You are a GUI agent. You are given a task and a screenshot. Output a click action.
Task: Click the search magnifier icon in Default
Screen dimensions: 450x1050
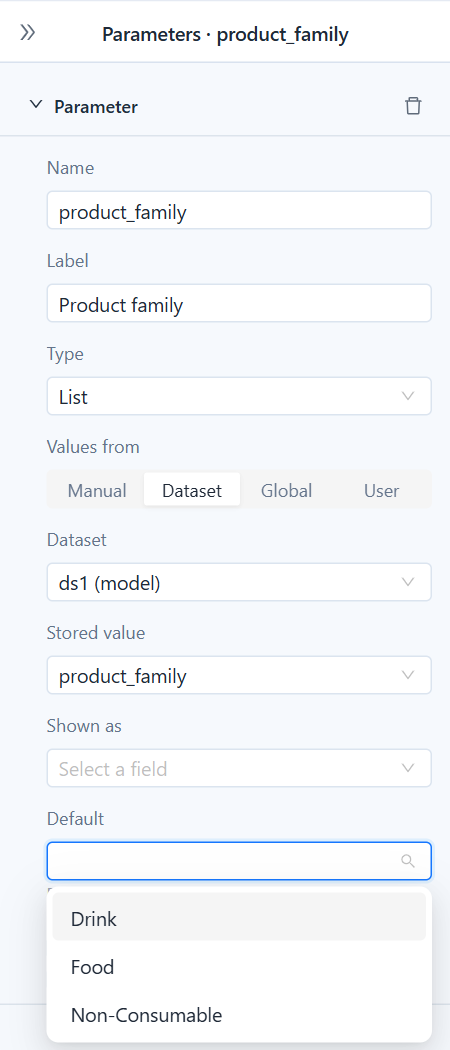click(407, 861)
